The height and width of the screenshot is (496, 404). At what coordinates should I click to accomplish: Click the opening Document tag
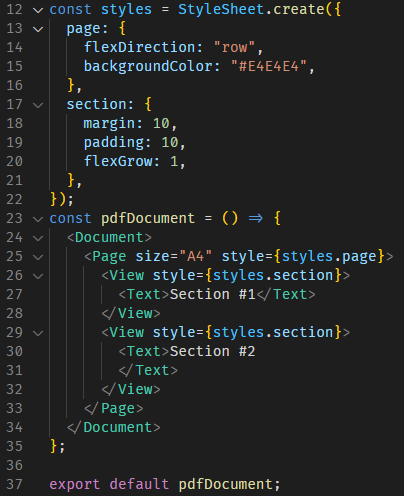109,237
